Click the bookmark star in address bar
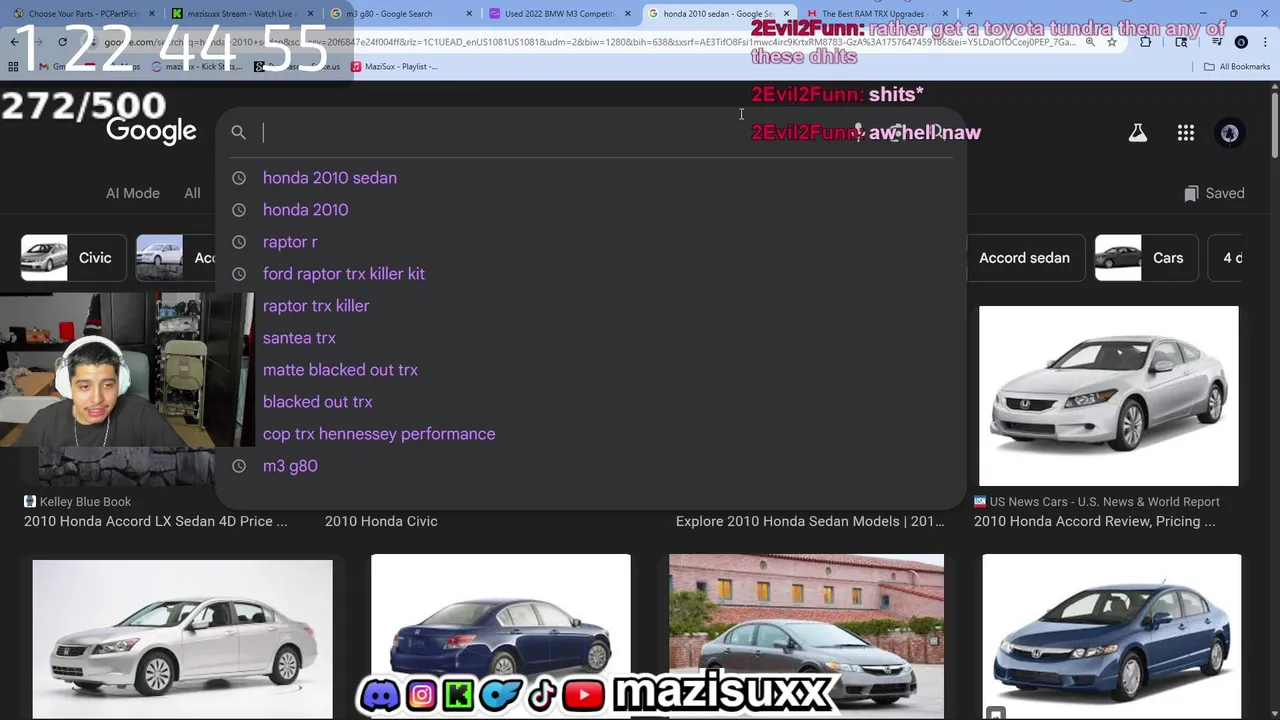The width and height of the screenshot is (1280, 720). (1111, 42)
